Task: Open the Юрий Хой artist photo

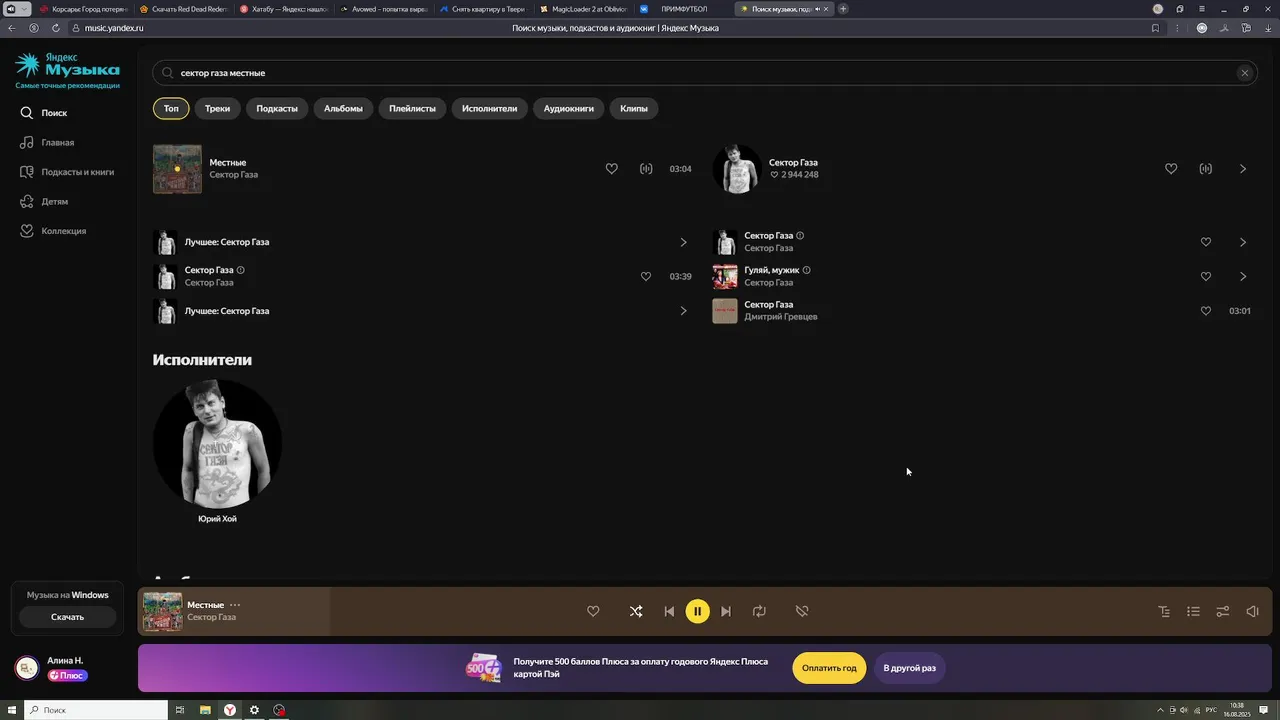Action: pos(217,443)
